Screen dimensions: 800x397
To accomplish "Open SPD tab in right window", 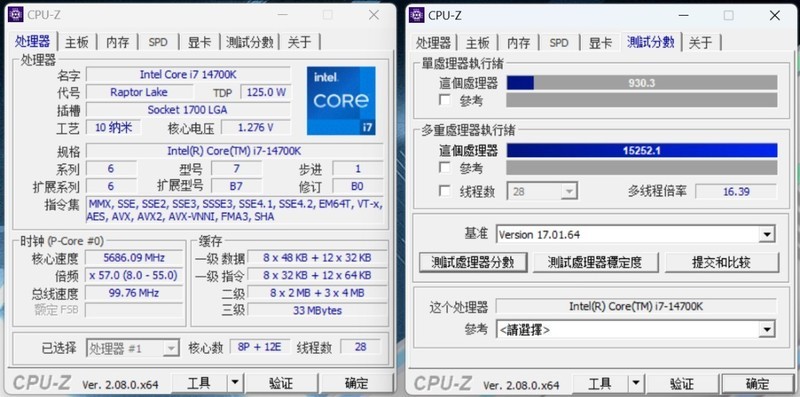I will pos(559,42).
